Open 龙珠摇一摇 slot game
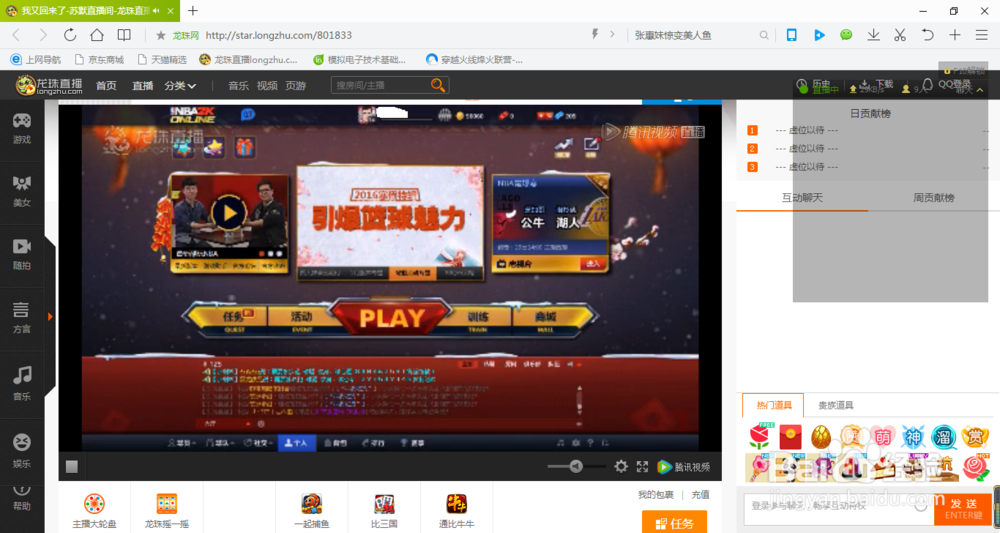1000x533 pixels. (x=166, y=509)
